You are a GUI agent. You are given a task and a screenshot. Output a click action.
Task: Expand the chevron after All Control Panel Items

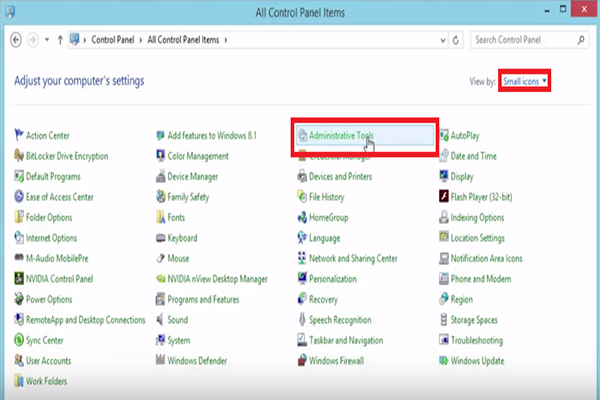226,40
